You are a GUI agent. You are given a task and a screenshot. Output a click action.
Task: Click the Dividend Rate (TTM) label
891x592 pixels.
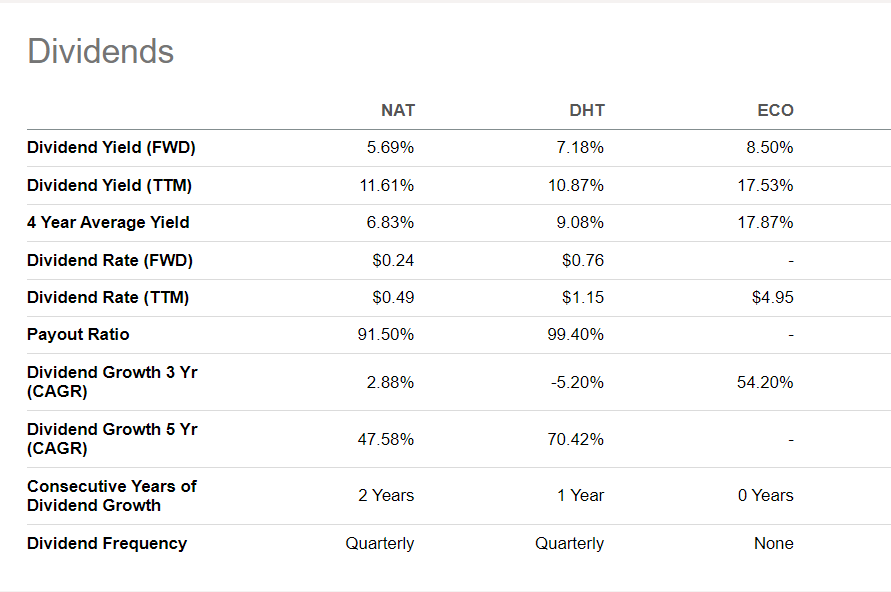coord(108,297)
